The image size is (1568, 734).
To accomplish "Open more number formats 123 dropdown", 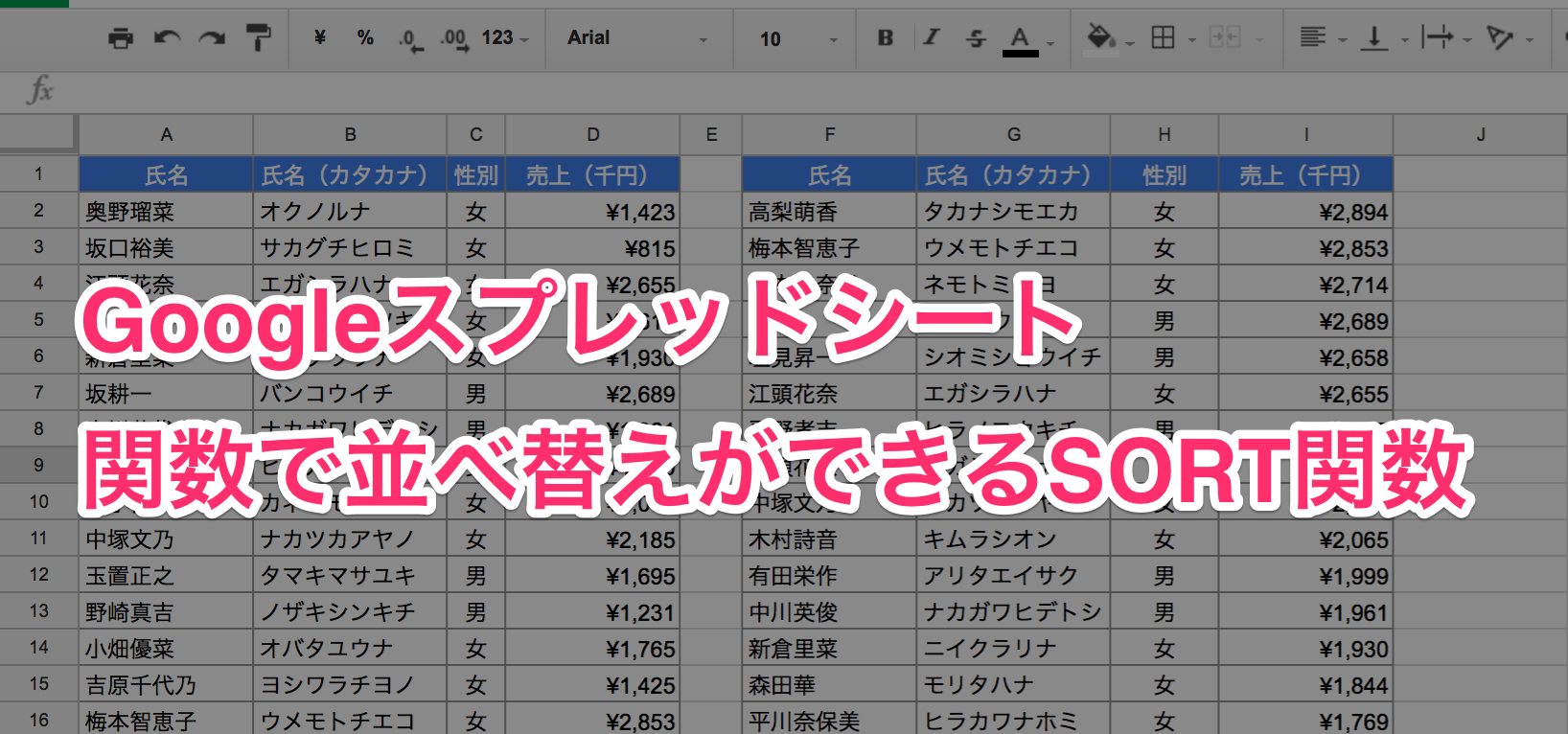I will click(504, 38).
